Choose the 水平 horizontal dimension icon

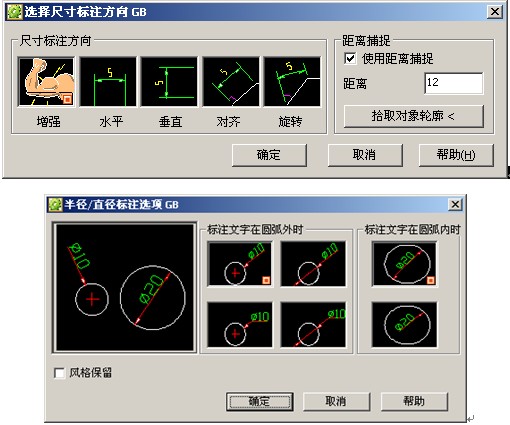pos(108,82)
